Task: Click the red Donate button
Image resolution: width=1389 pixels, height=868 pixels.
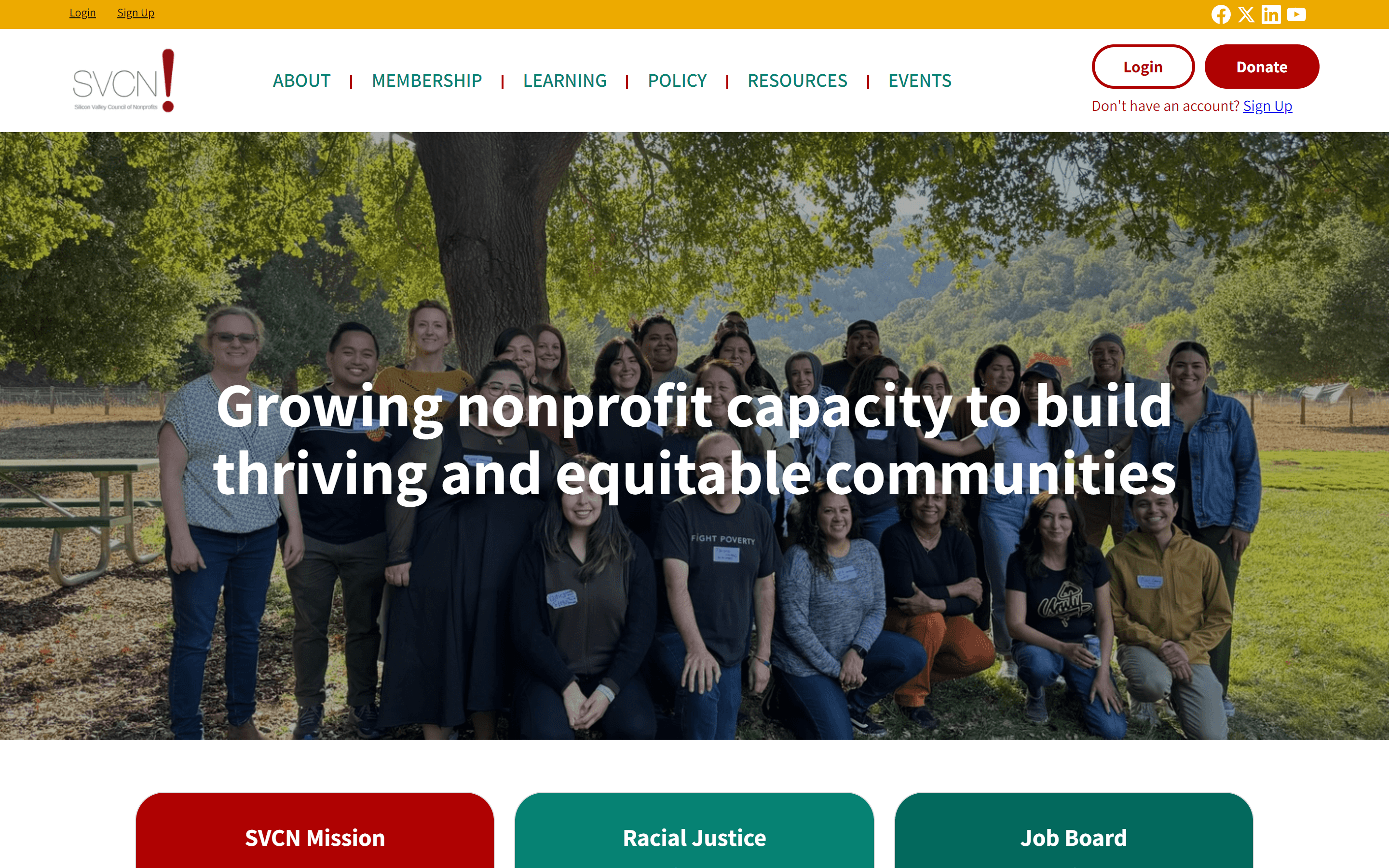Action: click(1262, 67)
